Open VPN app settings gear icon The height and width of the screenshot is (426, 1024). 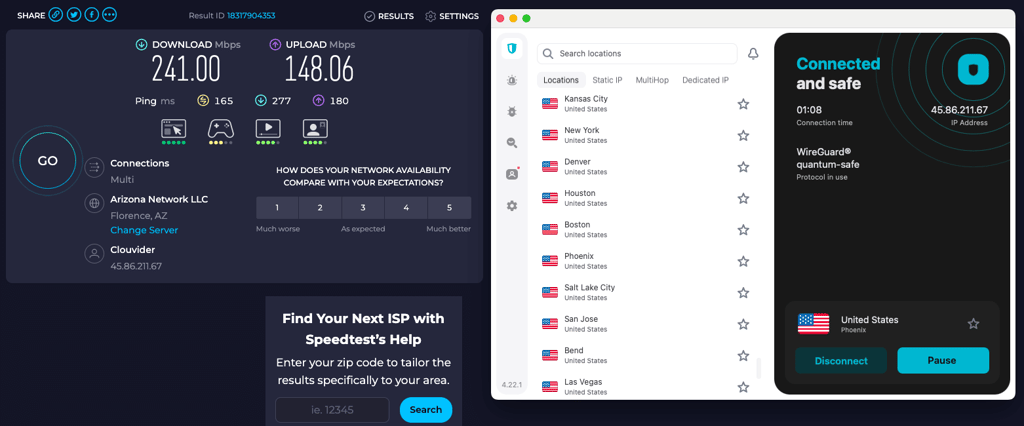click(x=512, y=206)
